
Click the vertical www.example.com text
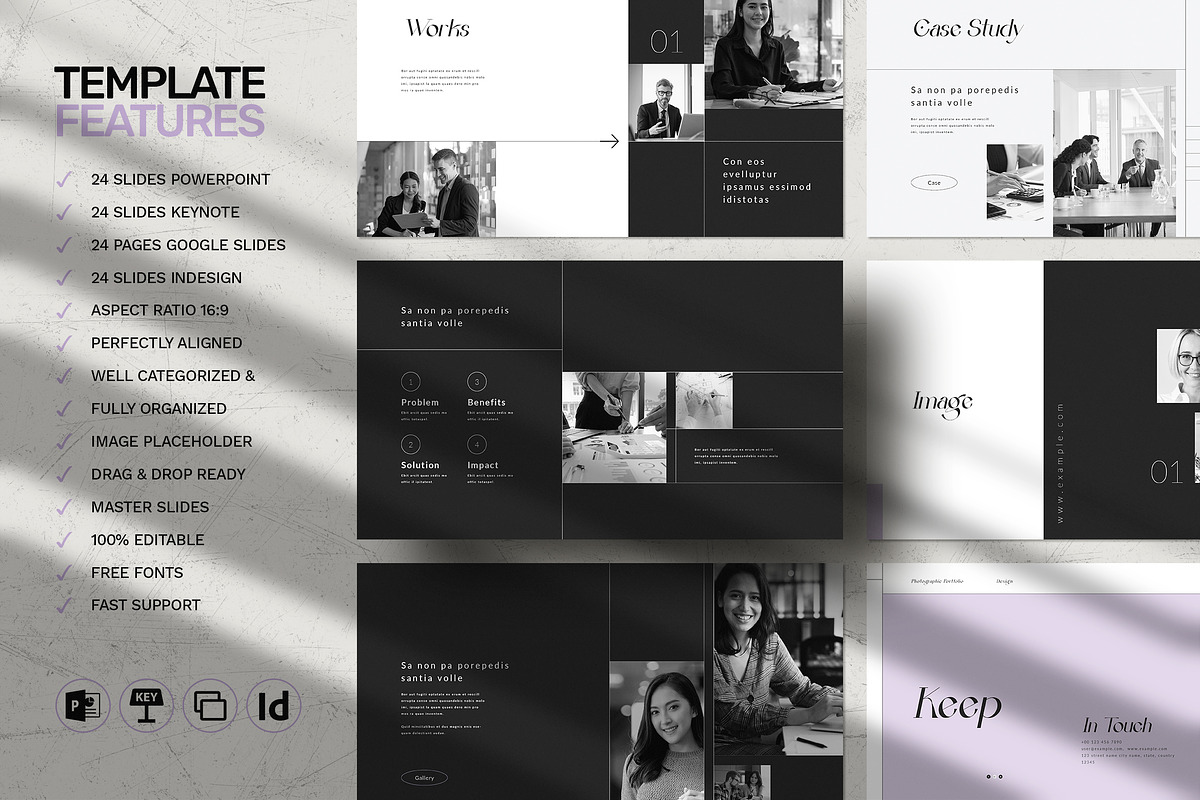coord(1061,462)
